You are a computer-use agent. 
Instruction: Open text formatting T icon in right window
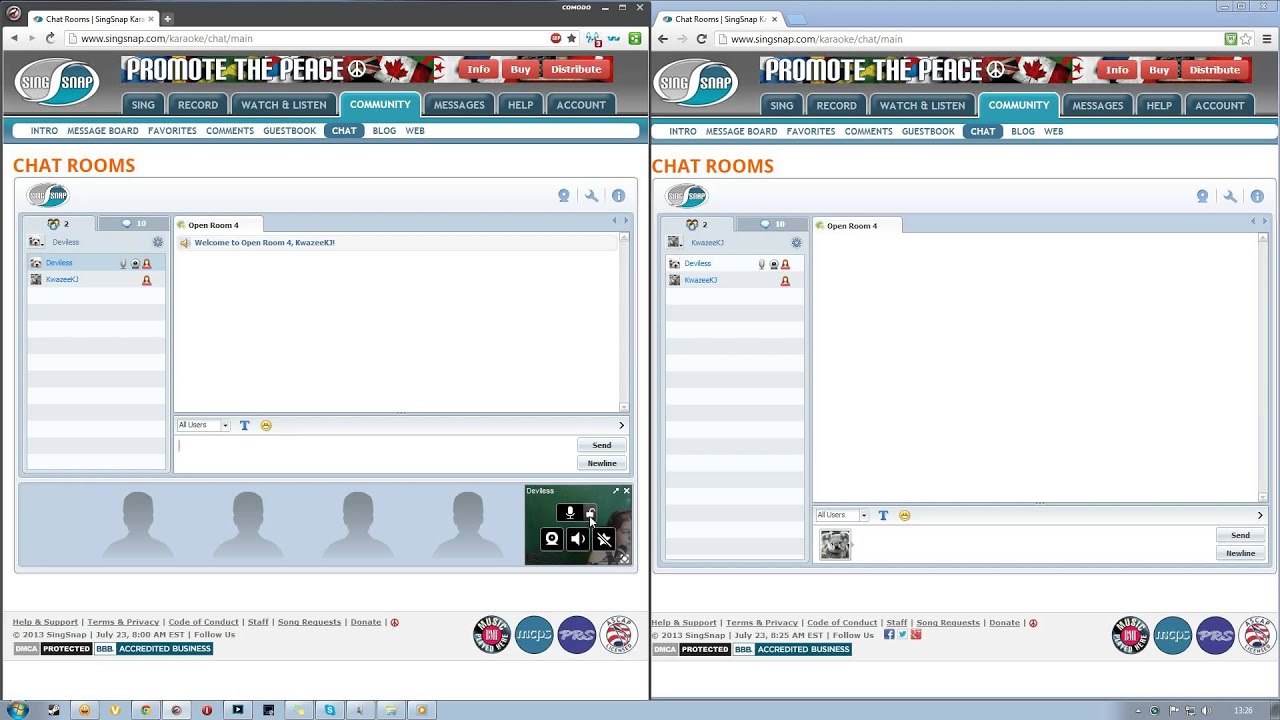click(883, 515)
